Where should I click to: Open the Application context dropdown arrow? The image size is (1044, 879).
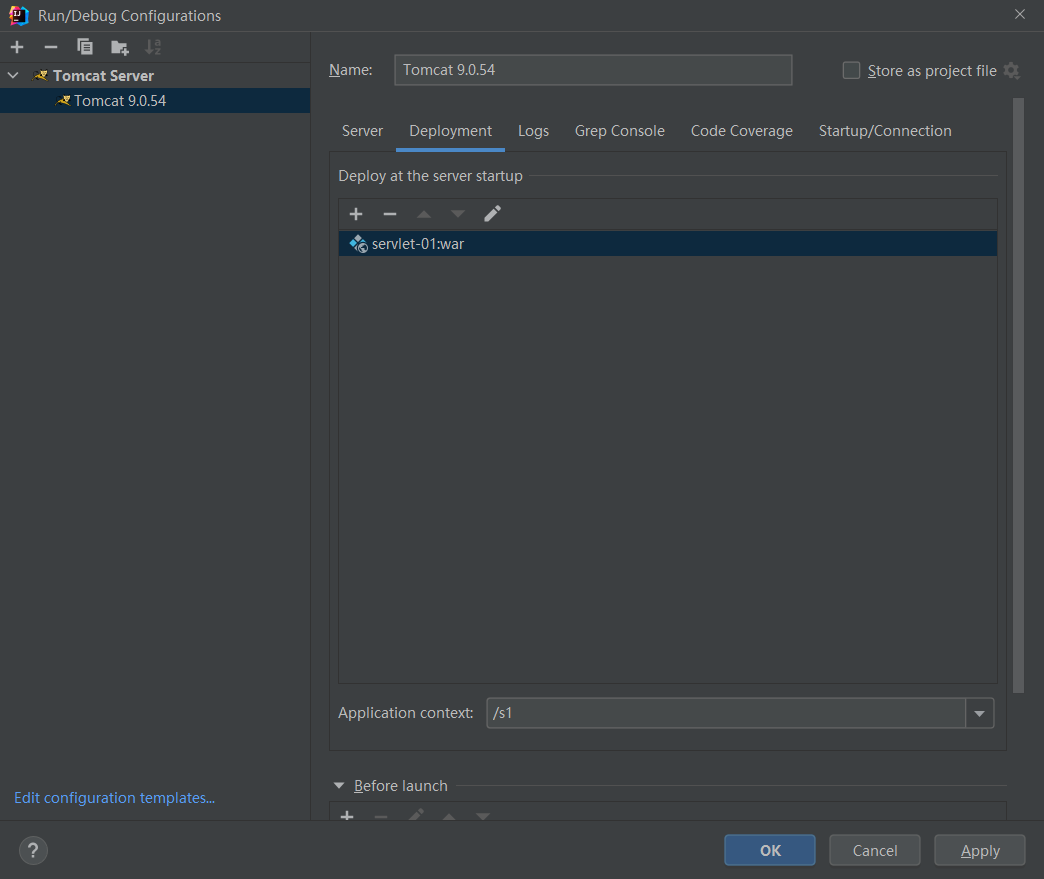[979, 713]
